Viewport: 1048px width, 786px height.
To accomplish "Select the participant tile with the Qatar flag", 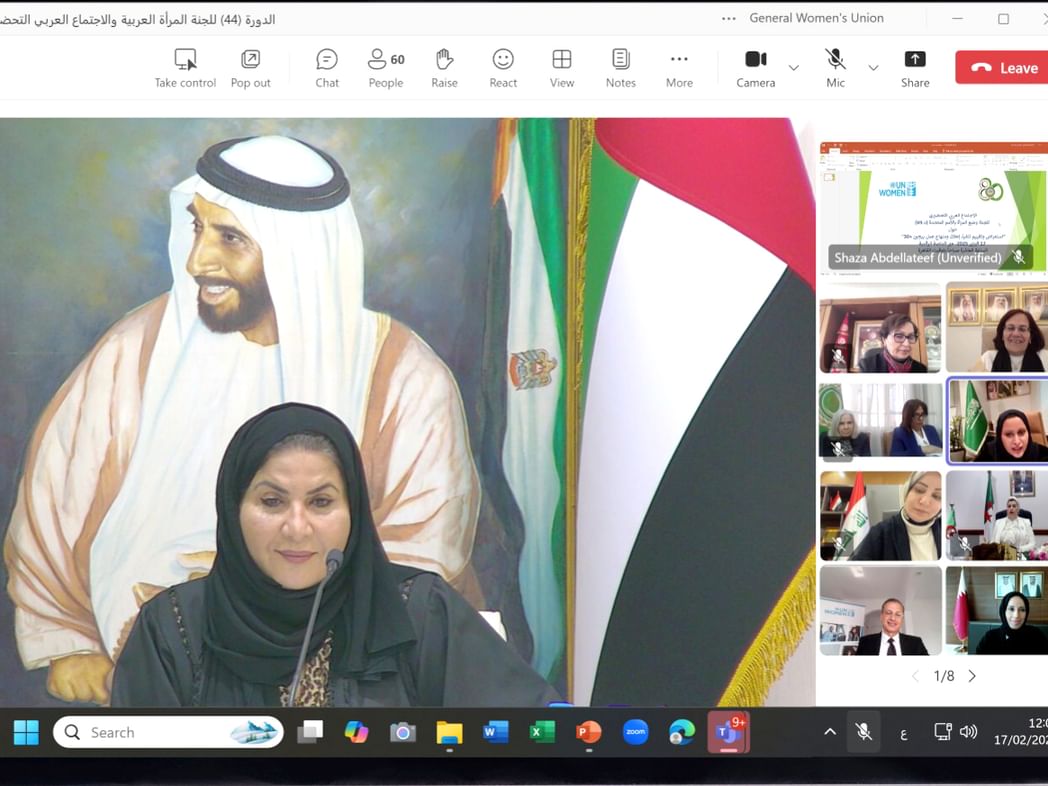I will [x=997, y=610].
